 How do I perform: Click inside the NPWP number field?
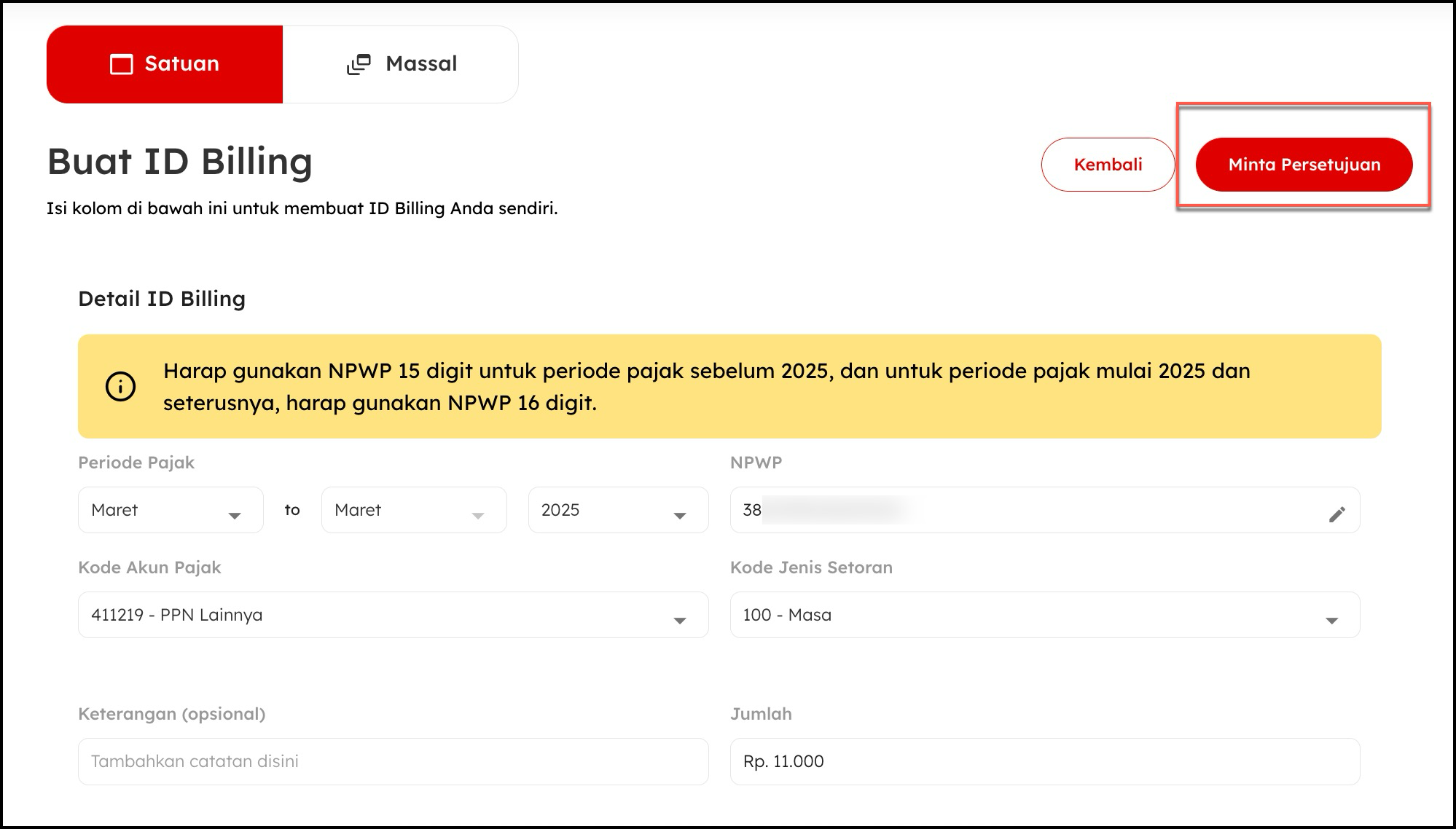tap(1020, 510)
